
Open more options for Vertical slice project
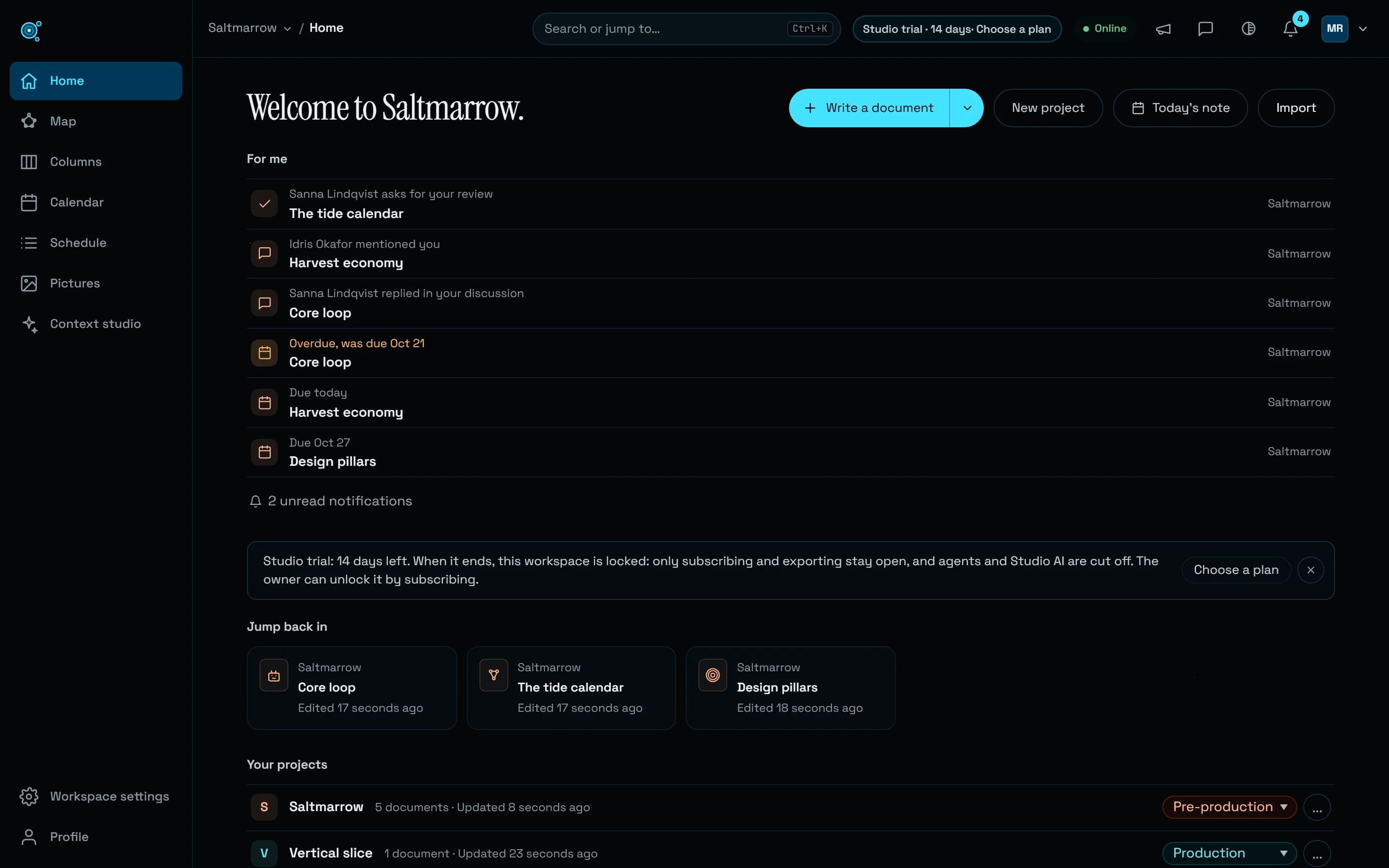(x=1317, y=854)
